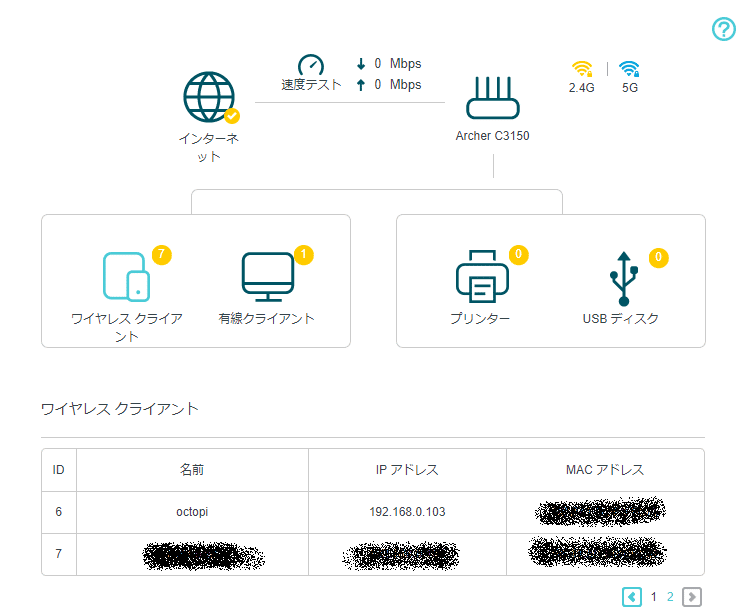Click the MAC アドレス column header
The height and width of the screenshot is (608, 744).
[605, 470]
